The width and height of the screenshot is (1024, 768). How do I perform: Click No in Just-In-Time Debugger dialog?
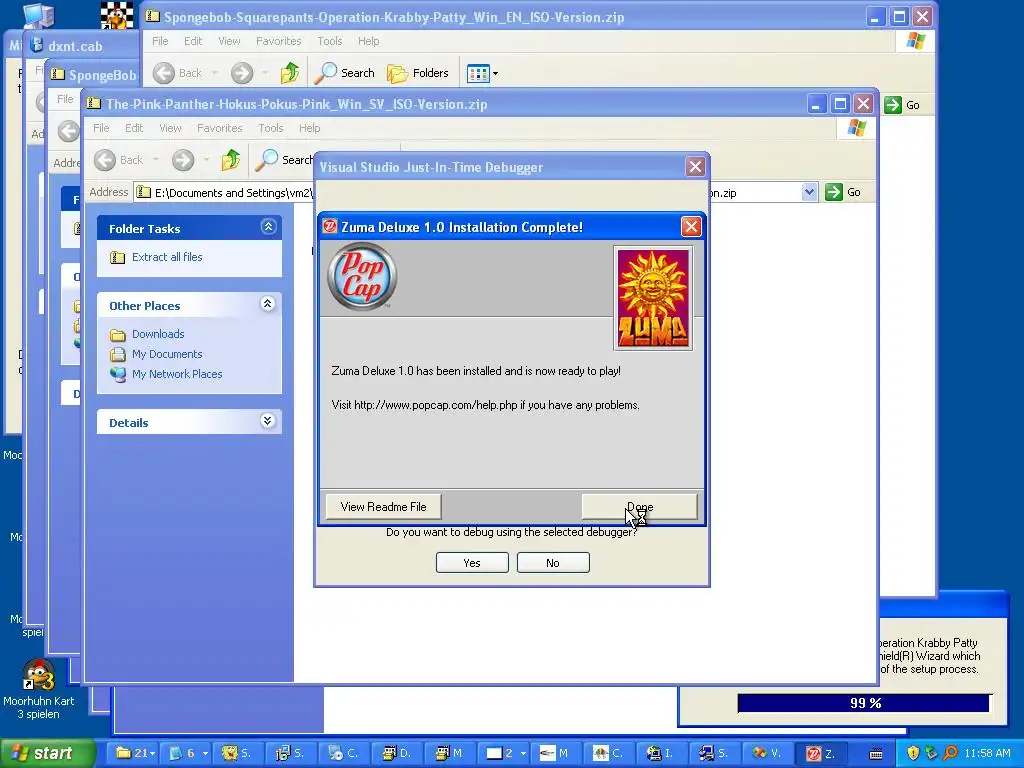pos(553,563)
